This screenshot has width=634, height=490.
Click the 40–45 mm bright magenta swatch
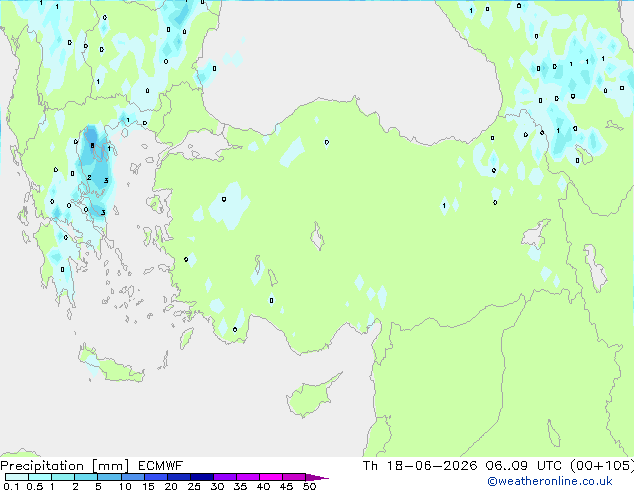coord(271,477)
